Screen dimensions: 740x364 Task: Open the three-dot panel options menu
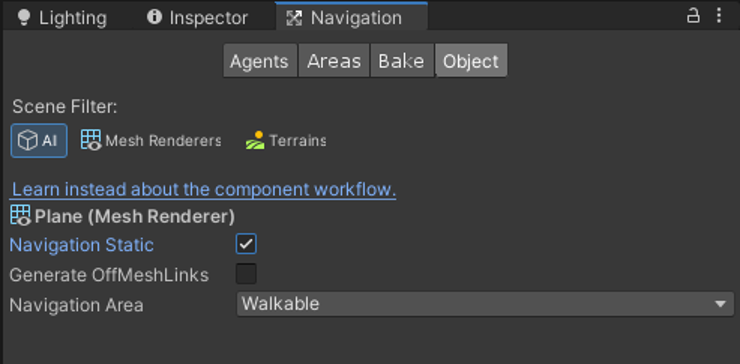pyautogui.click(x=718, y=16)
